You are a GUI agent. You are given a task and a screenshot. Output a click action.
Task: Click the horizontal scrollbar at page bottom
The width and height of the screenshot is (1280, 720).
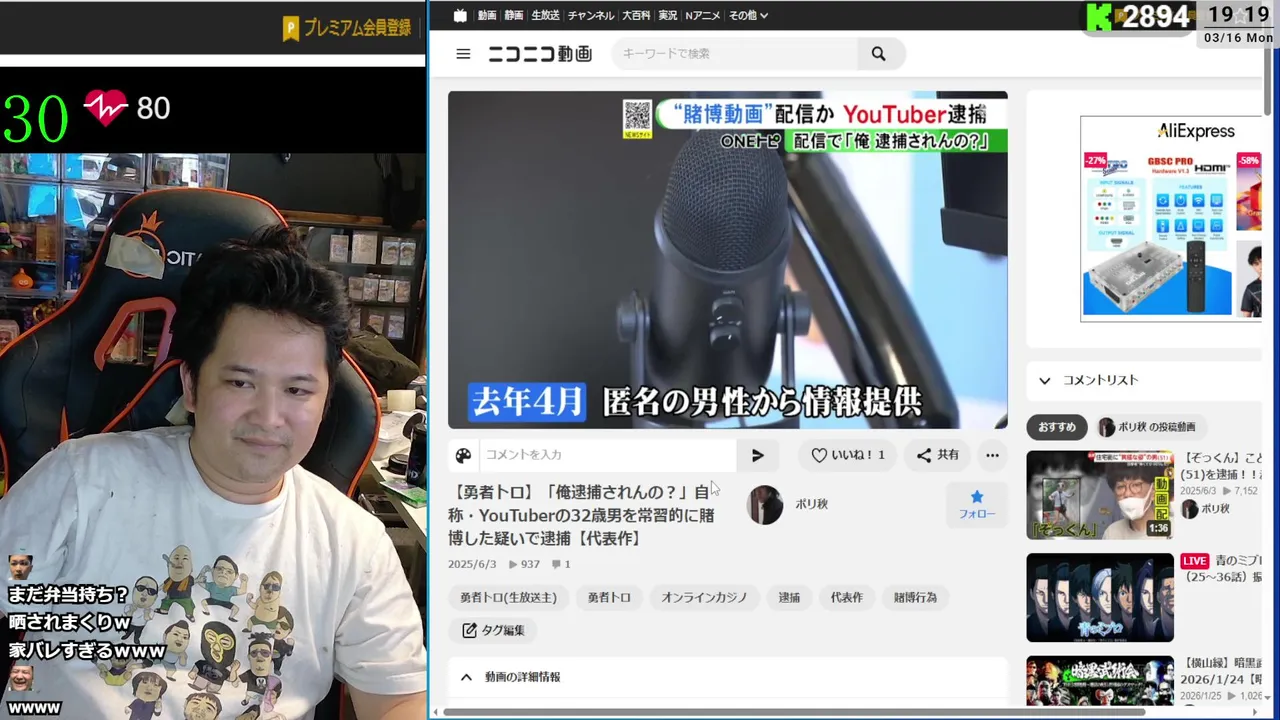pyautogui.click(x=795, y=712)
